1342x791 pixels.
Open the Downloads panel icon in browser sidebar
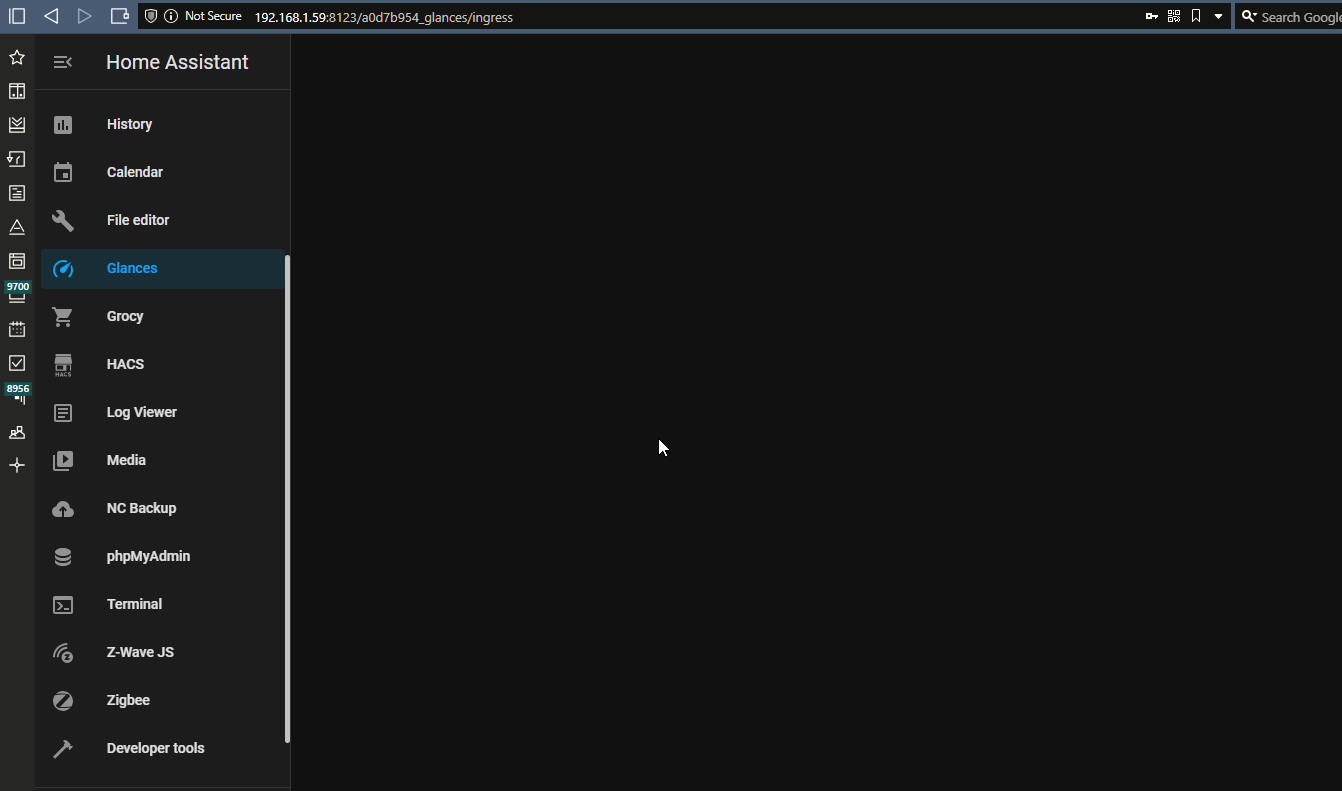tap(16, 125)
